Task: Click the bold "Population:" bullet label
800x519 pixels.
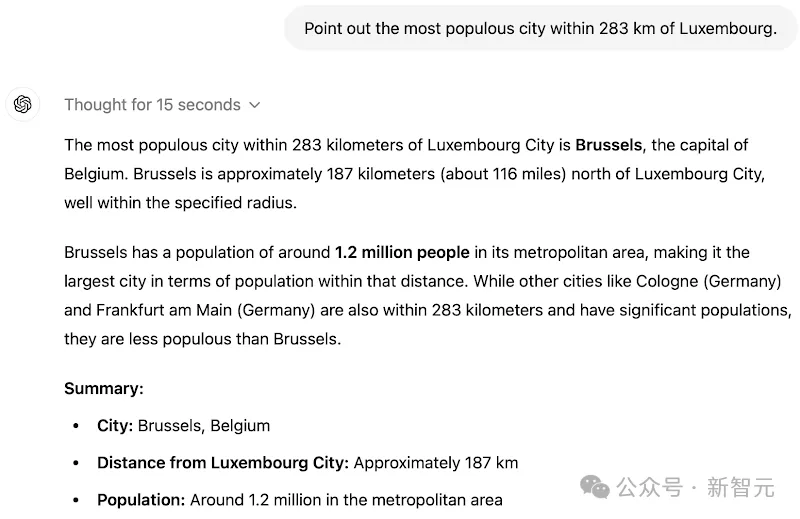Action: click(141, 500)
